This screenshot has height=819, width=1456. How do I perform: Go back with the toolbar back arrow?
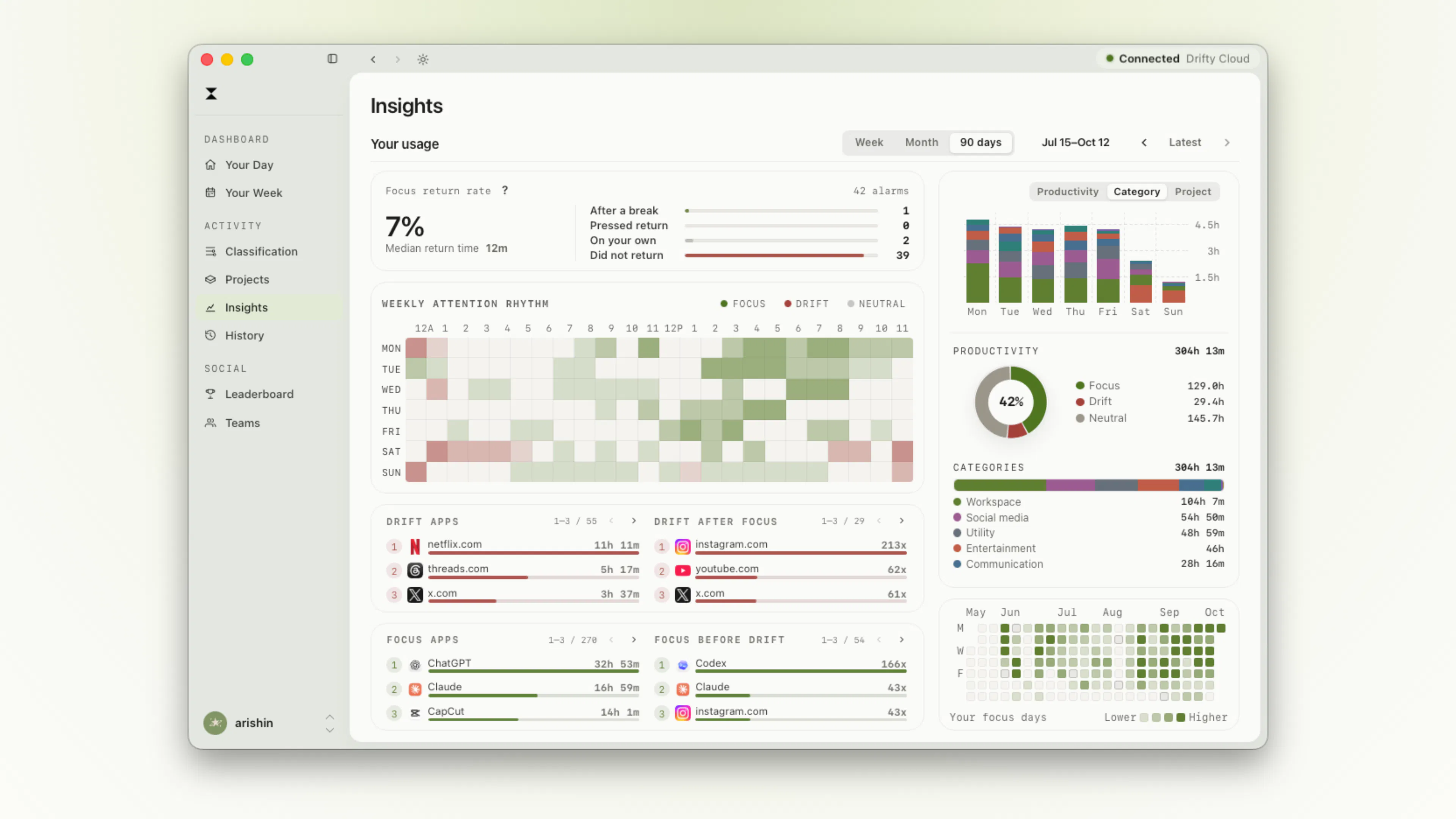point(373,60)
